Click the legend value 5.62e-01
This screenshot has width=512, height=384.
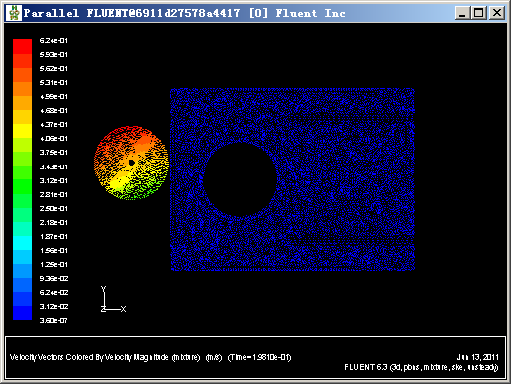tap(53, 68)
